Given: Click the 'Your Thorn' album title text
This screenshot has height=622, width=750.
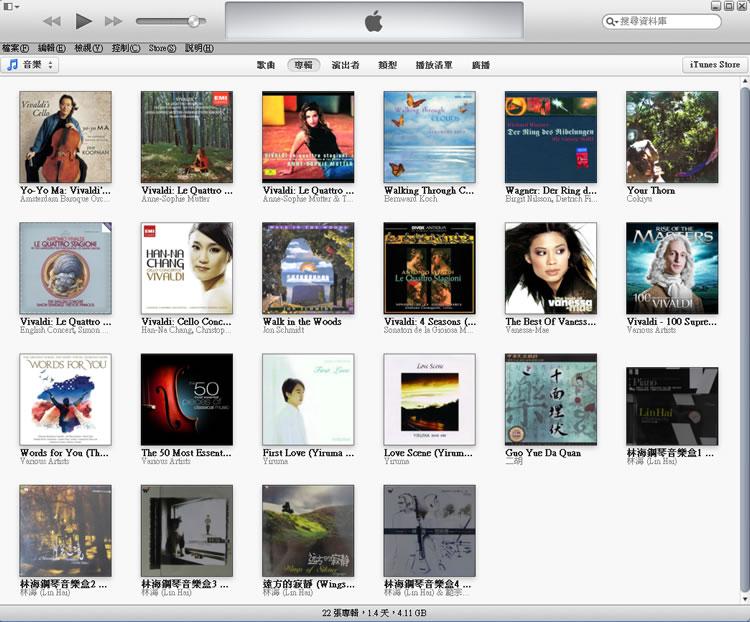Looking at the screenshot, I should point(651,190).
